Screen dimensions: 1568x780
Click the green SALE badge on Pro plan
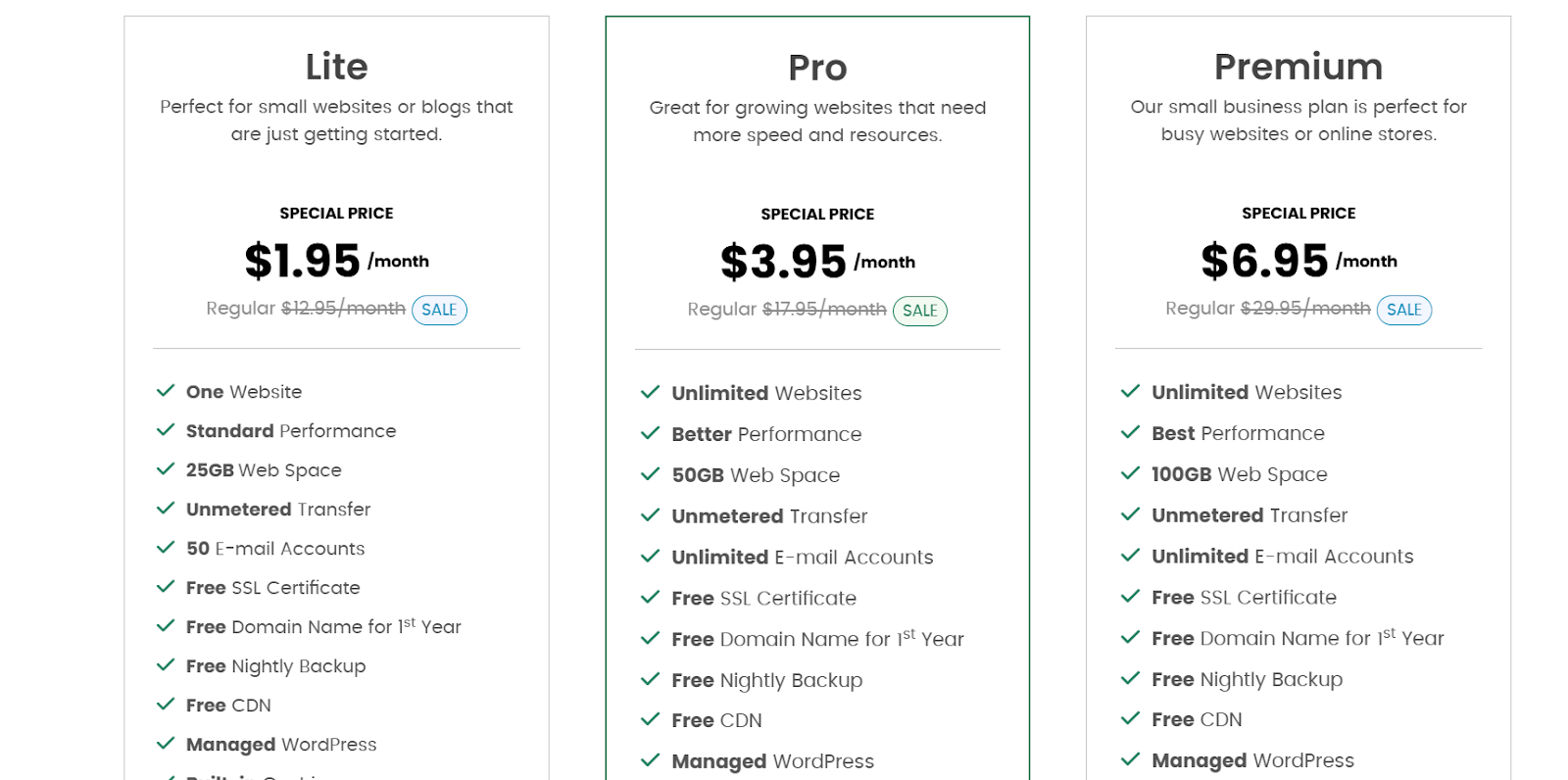point(919,311)
